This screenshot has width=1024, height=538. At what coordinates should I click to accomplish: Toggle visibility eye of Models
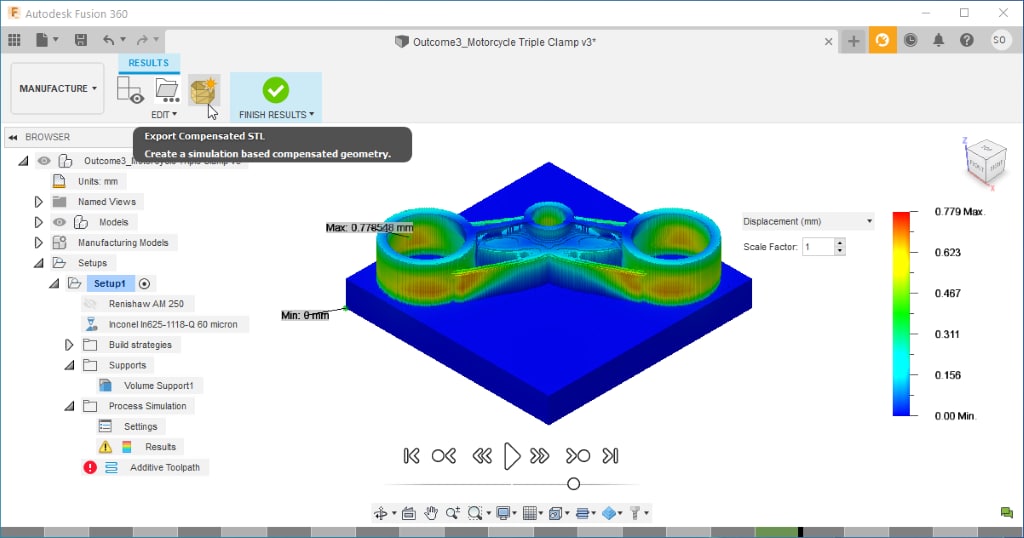coord(59,222)
